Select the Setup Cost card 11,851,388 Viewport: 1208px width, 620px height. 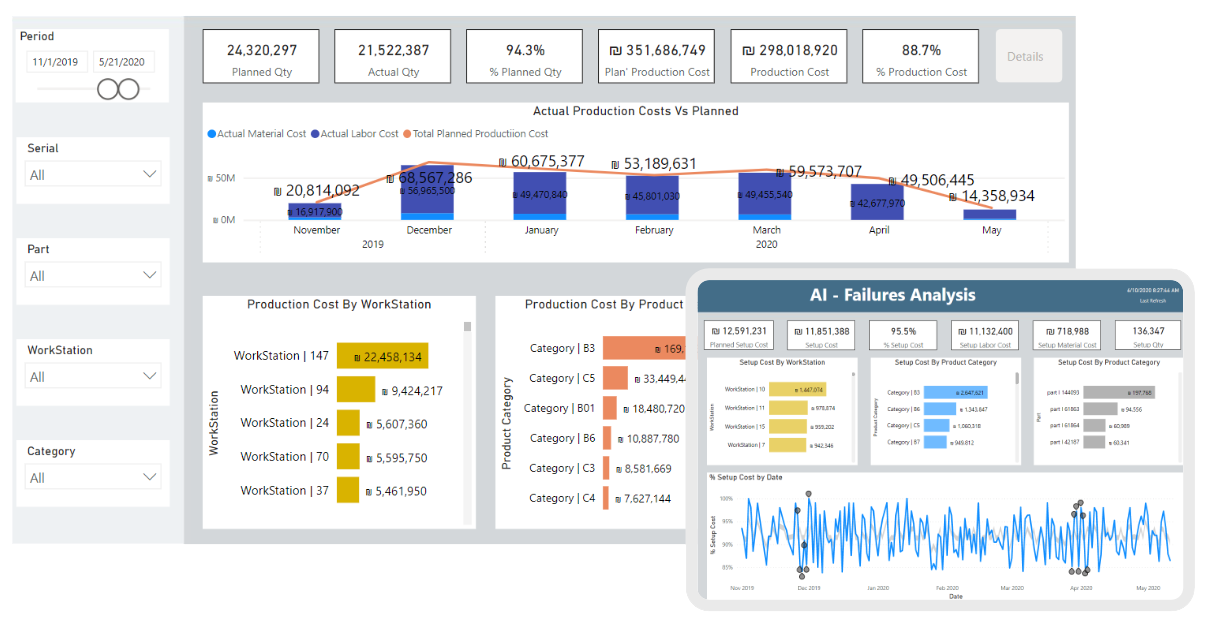[821, 335]
